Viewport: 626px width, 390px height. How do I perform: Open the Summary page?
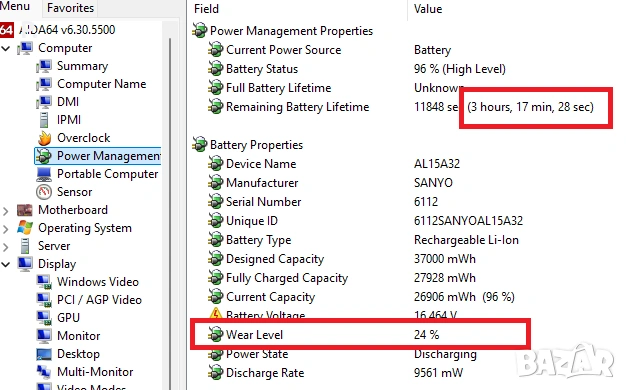(82, 66)
